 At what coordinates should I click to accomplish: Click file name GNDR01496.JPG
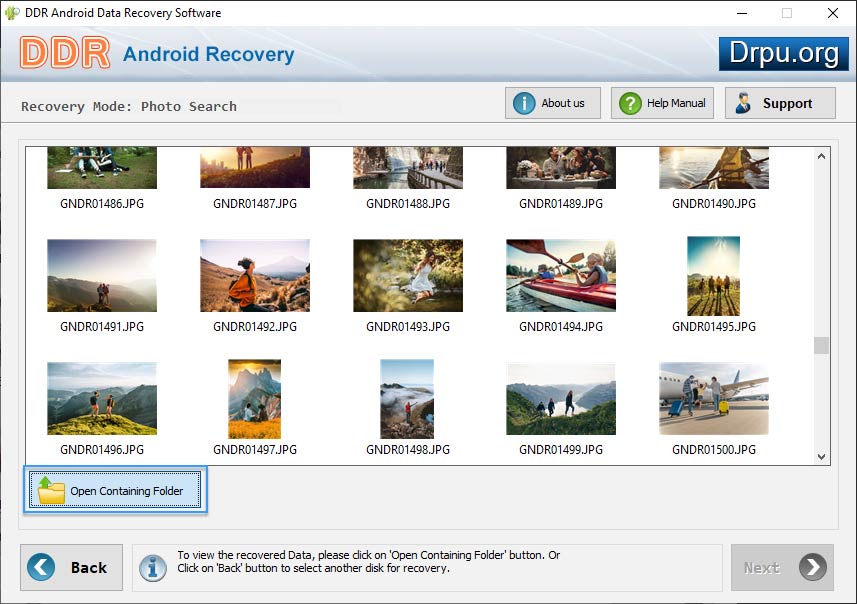102,450
